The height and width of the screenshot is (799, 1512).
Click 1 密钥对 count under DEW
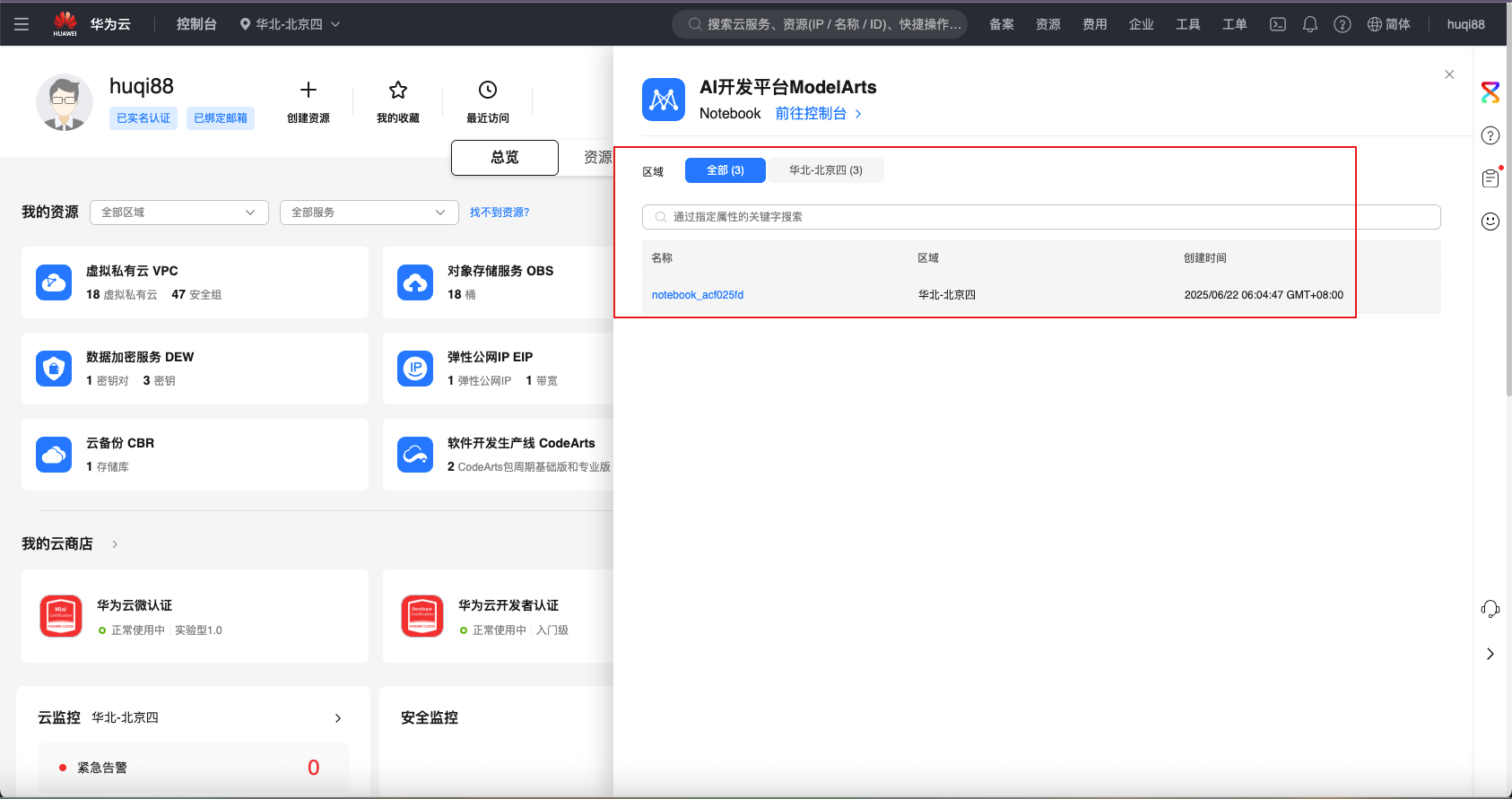pos(108,381)
